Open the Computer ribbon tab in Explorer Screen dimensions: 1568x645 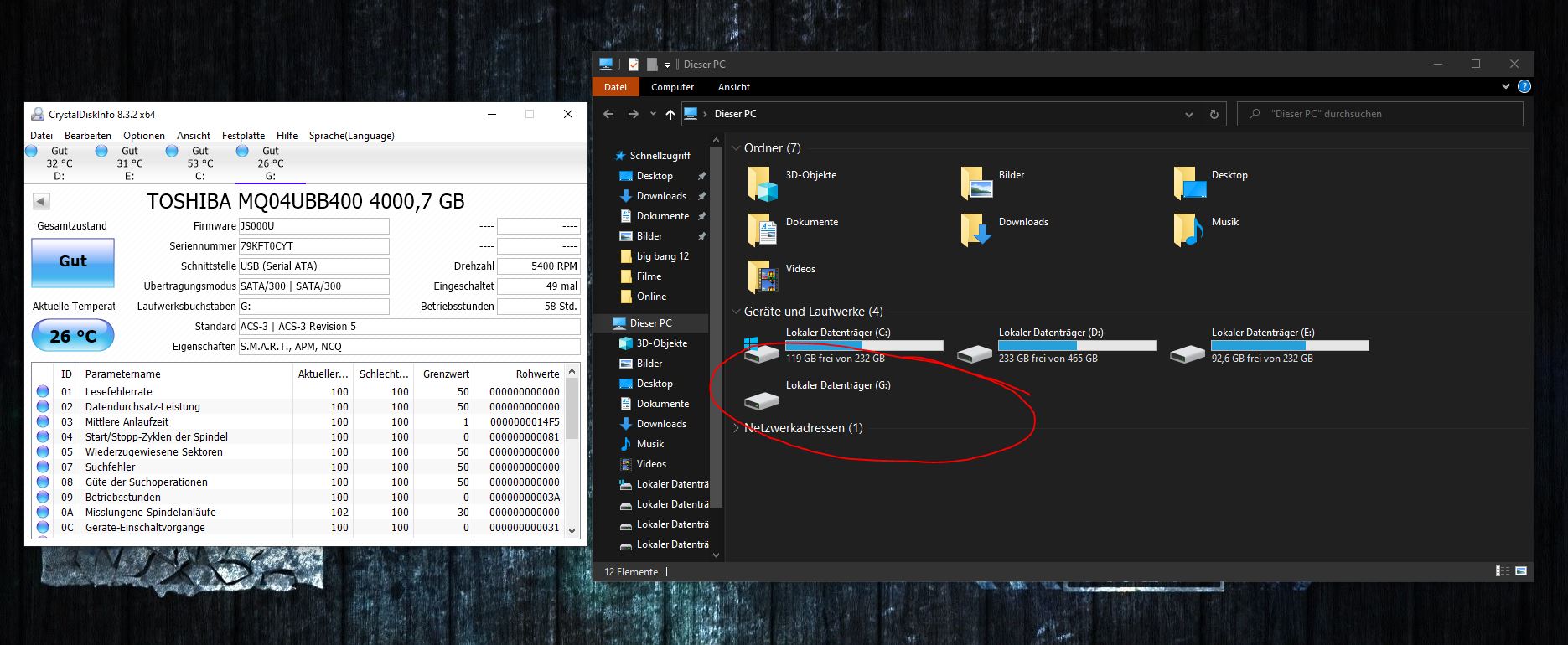[x=672, y=87]
